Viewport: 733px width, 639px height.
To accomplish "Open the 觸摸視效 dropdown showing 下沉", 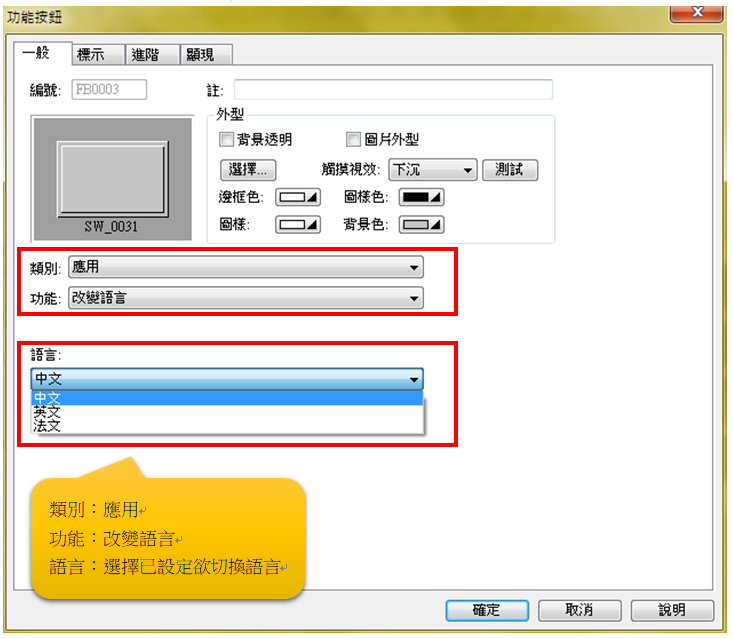I will (x=432, y=170).
